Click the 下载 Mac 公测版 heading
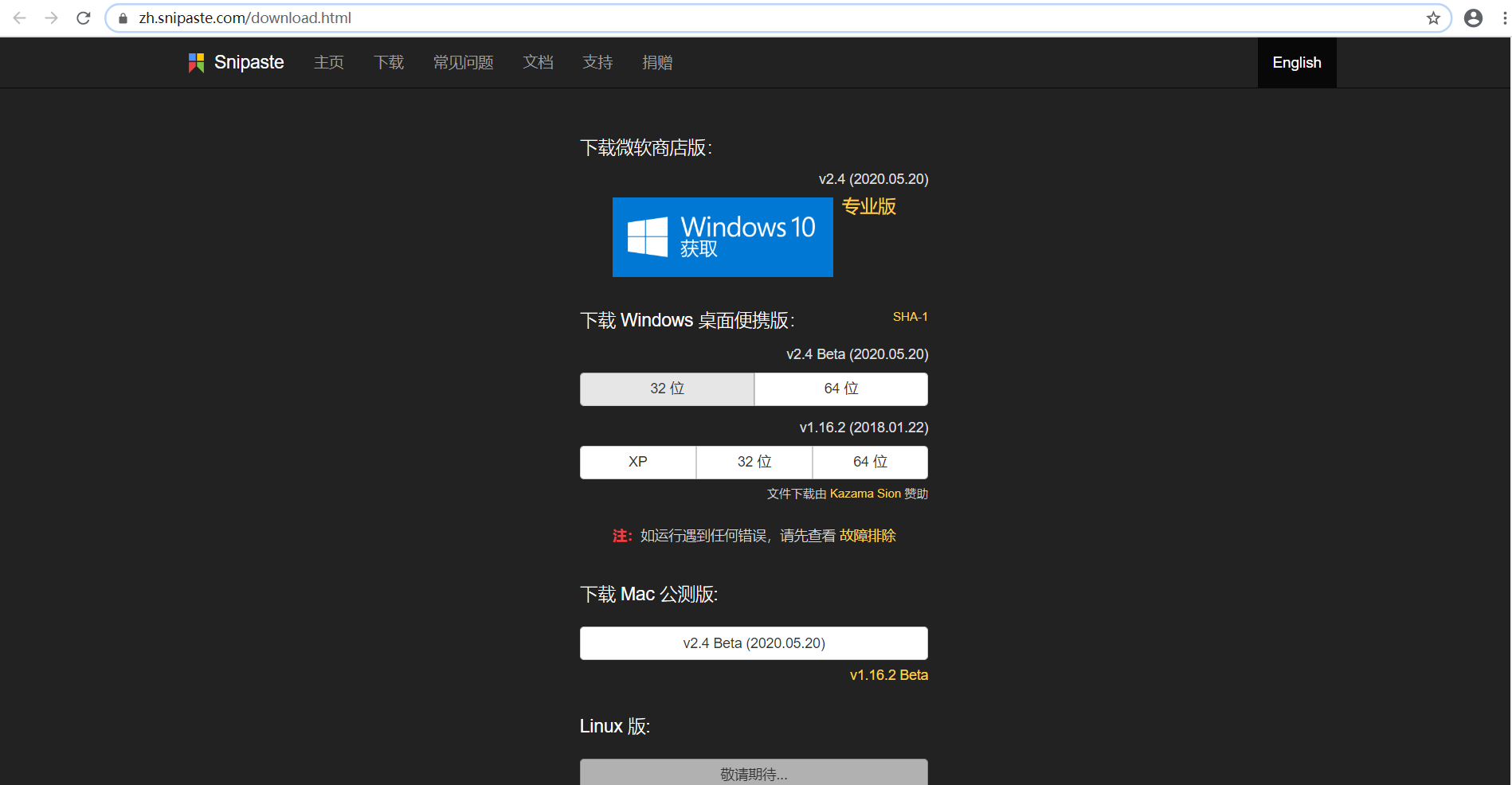This screenshot has height=785, width=1512. [649, 595]
